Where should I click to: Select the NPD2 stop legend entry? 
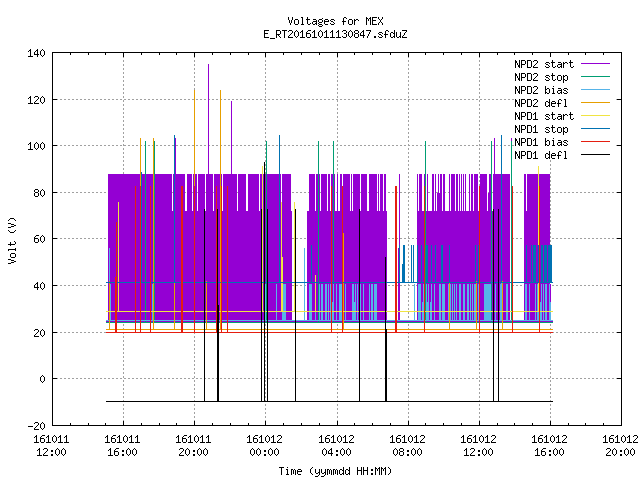tap(541, 77)
